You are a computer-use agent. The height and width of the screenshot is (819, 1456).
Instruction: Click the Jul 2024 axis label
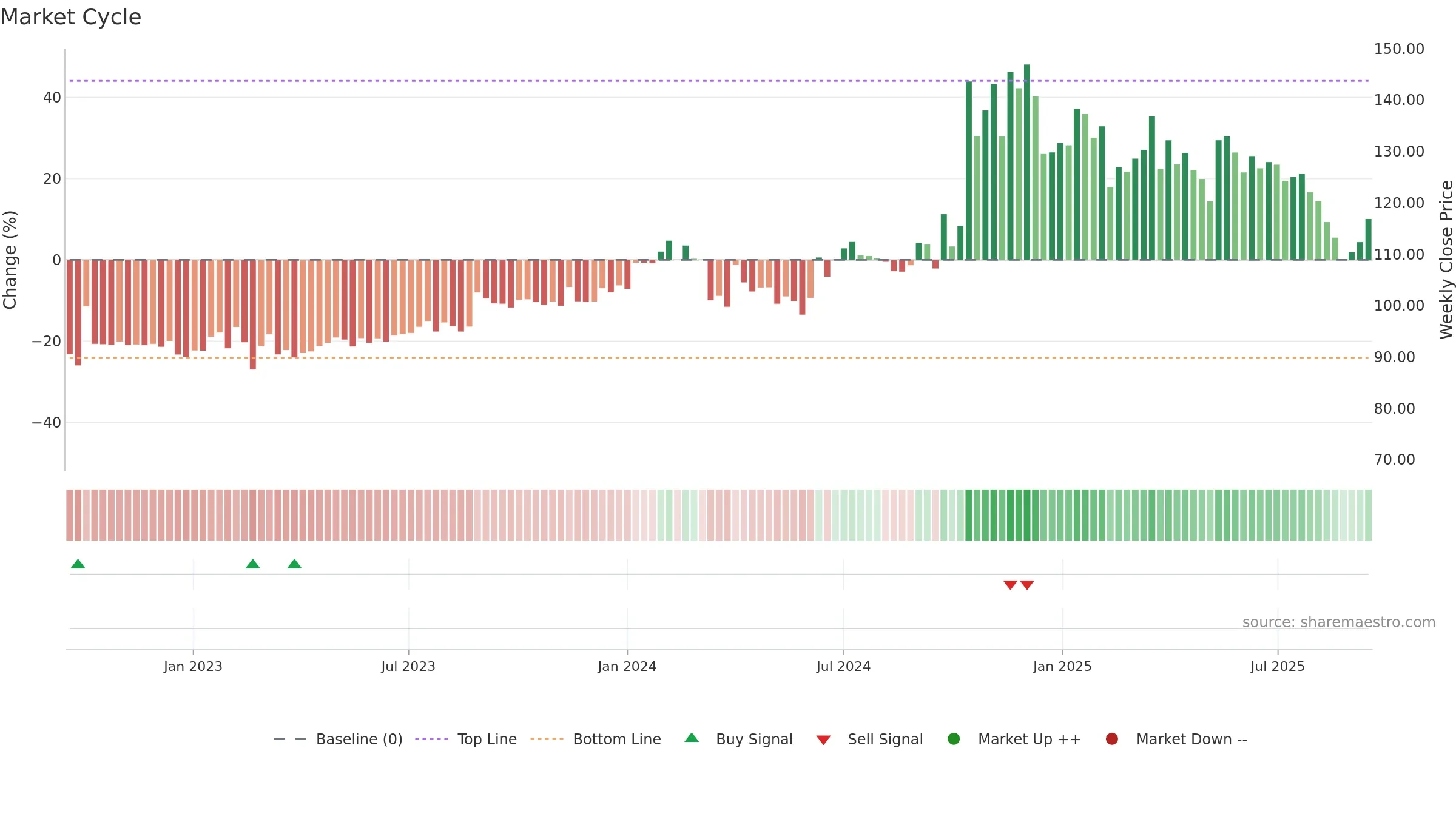[843, 667]
